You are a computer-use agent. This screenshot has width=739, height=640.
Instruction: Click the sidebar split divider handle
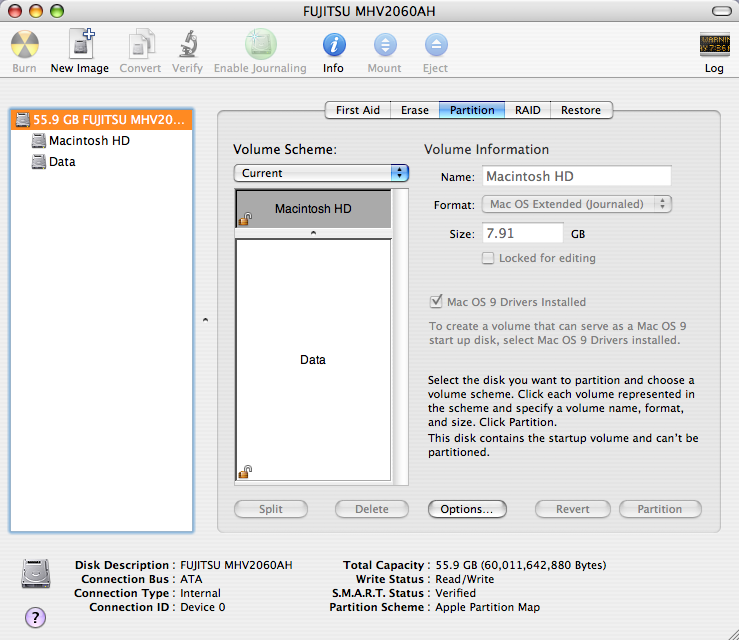205,320
